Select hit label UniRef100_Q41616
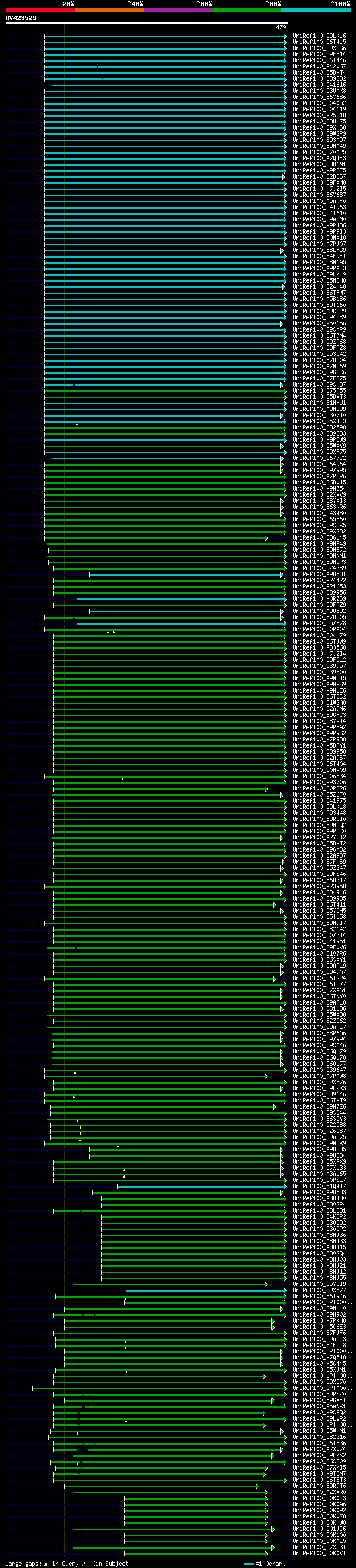The image size is (356, 1568). point(319,85)
